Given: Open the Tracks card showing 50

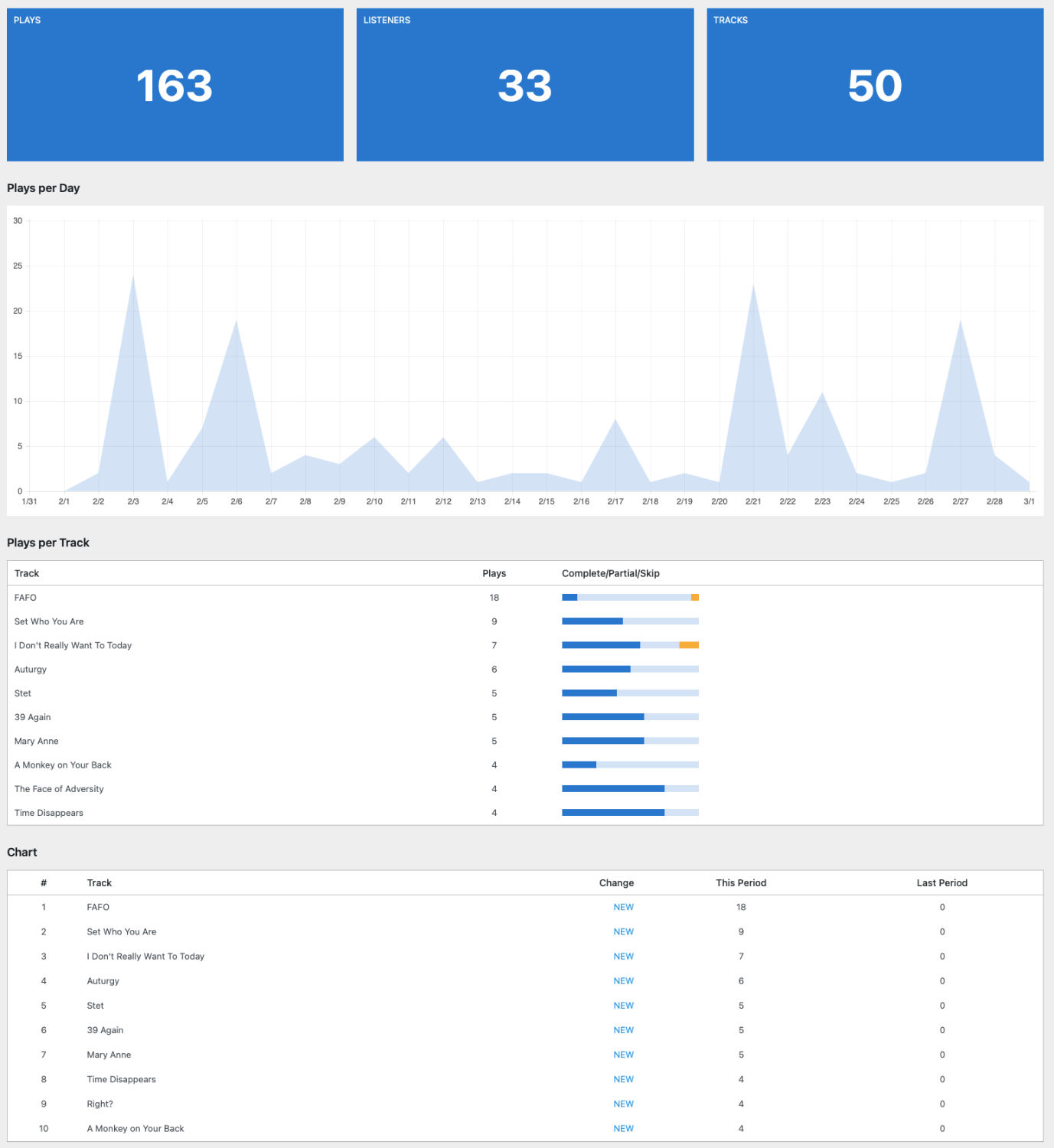Looking at the screenshot, I should pos(874,85).
